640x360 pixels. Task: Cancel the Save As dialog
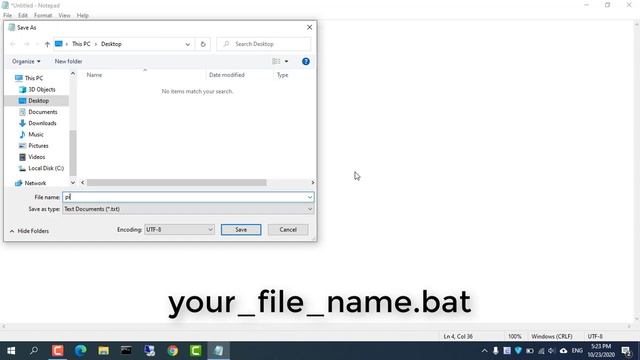point(288,230)
